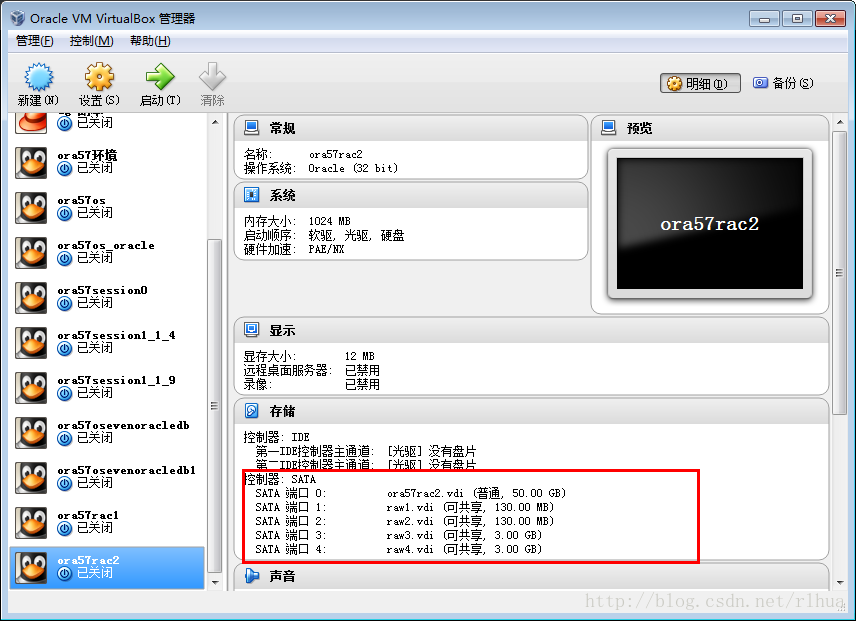856x621 pixels.
Task: Open the 帮助(H) menu
Action: click(150, 41)
